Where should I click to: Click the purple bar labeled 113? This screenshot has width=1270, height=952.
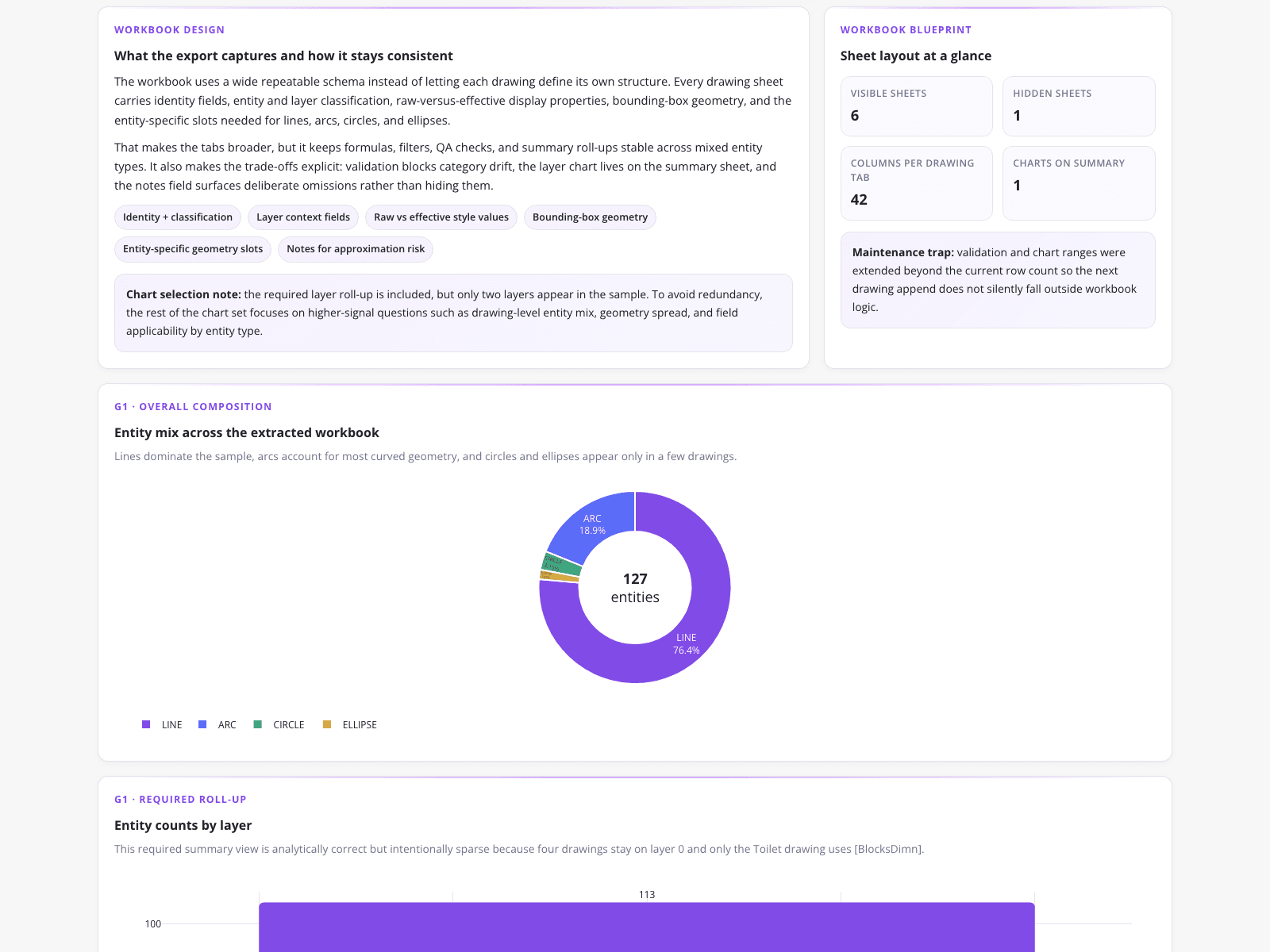[x=647, y=927]
